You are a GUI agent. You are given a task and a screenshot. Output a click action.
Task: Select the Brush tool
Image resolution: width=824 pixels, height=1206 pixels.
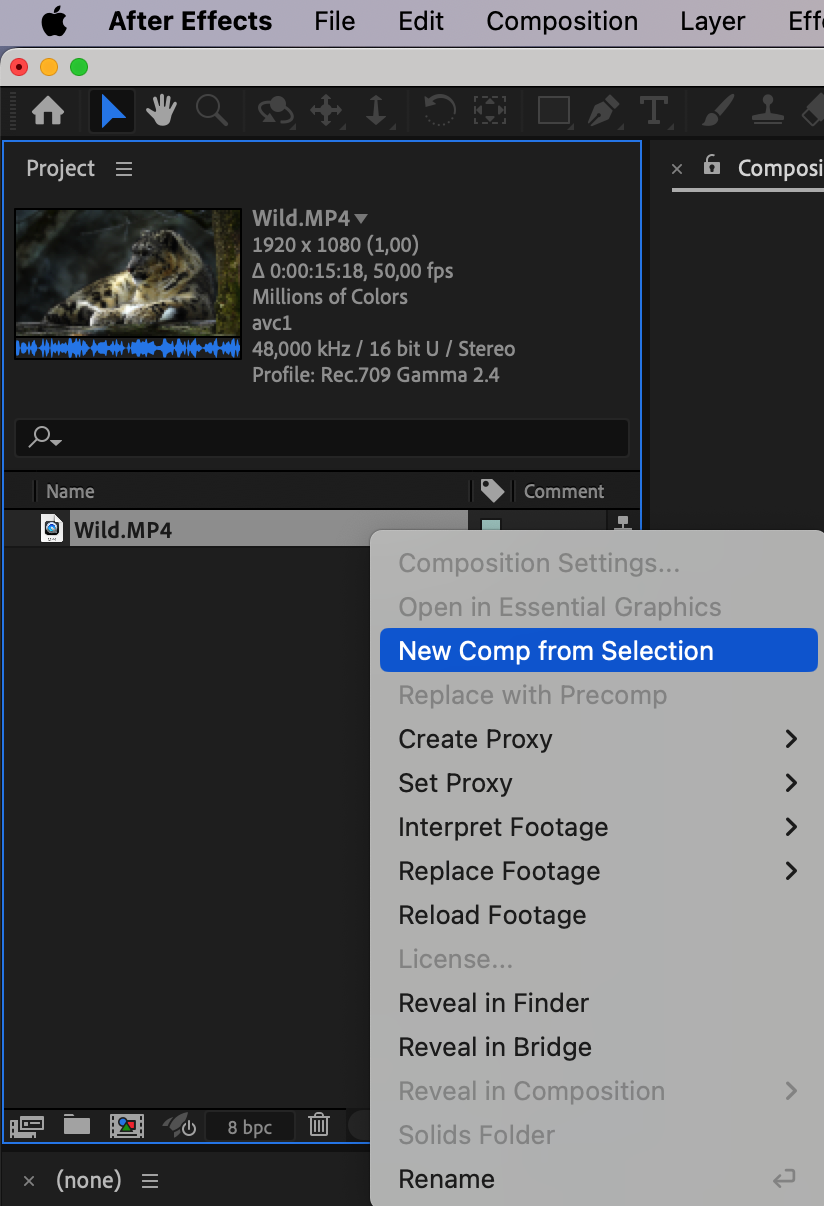click(x=717, y=111)
